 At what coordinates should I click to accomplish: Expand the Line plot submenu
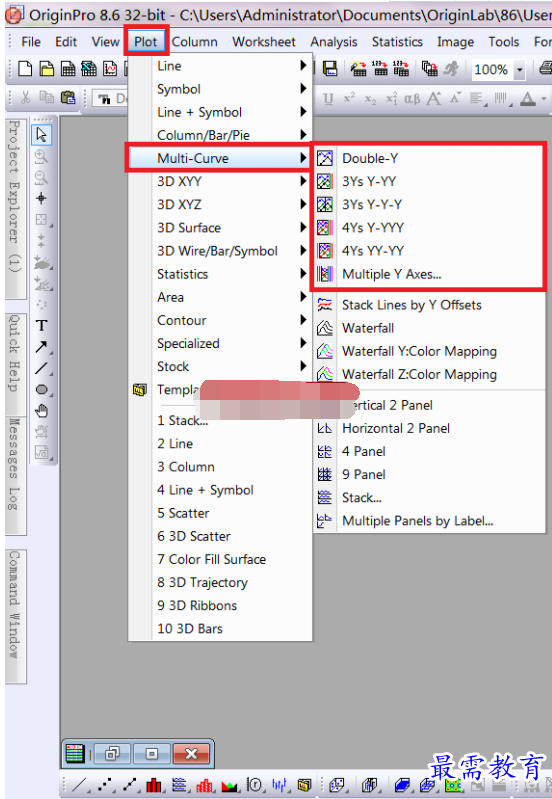click(220, 66)
